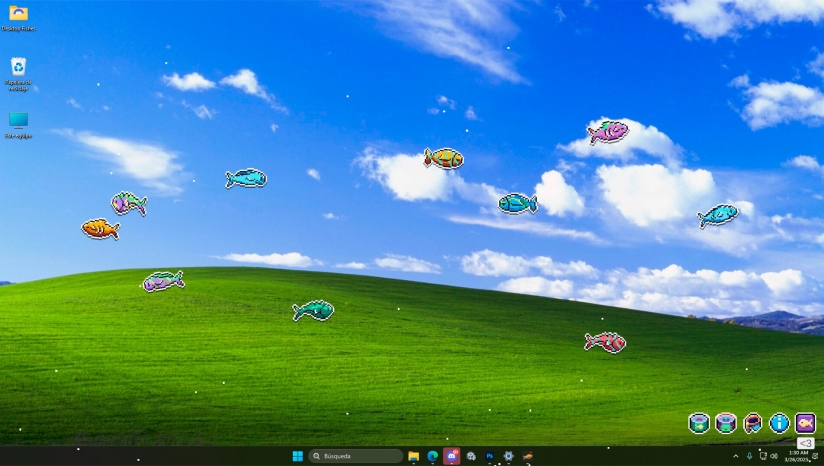Open the network status tray icon
The width and height of the screenshot is (824, 466).
click(x=763, y=456)
